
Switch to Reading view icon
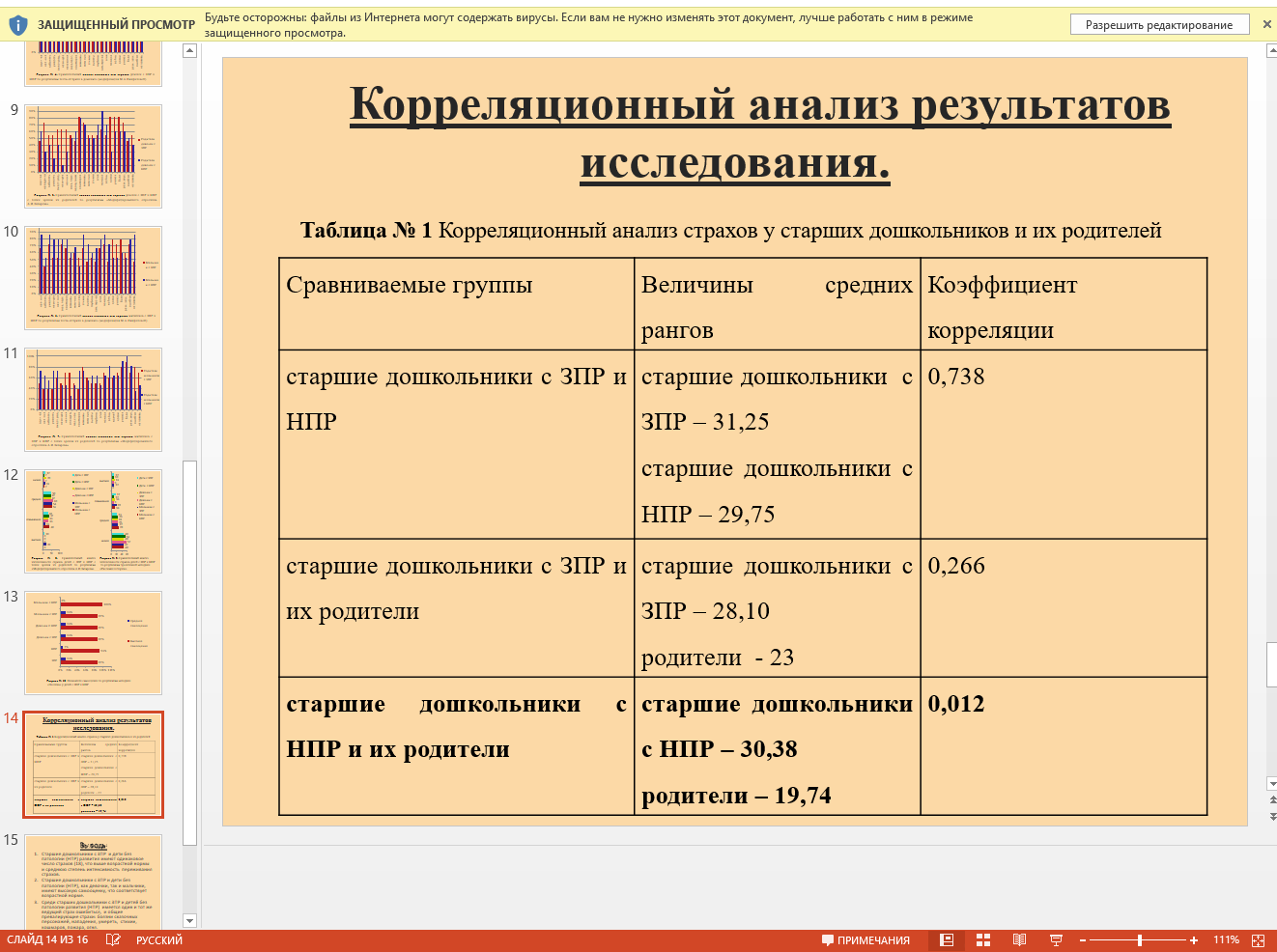coord(1019,940)
